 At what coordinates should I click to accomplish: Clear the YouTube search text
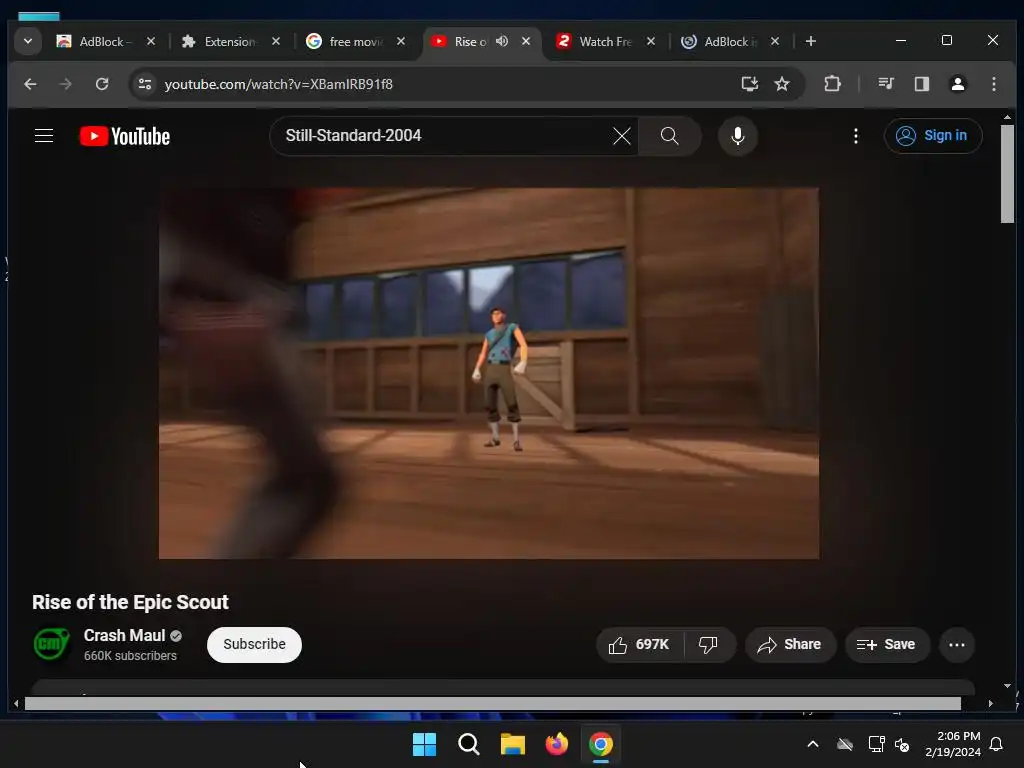pyautogui.click(x=622, y=136)
